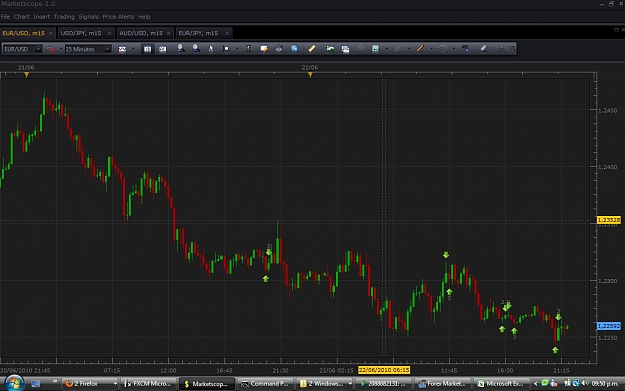
Task: Expand the arrow beside greyed line icon
Action: [x=409, y=49]
